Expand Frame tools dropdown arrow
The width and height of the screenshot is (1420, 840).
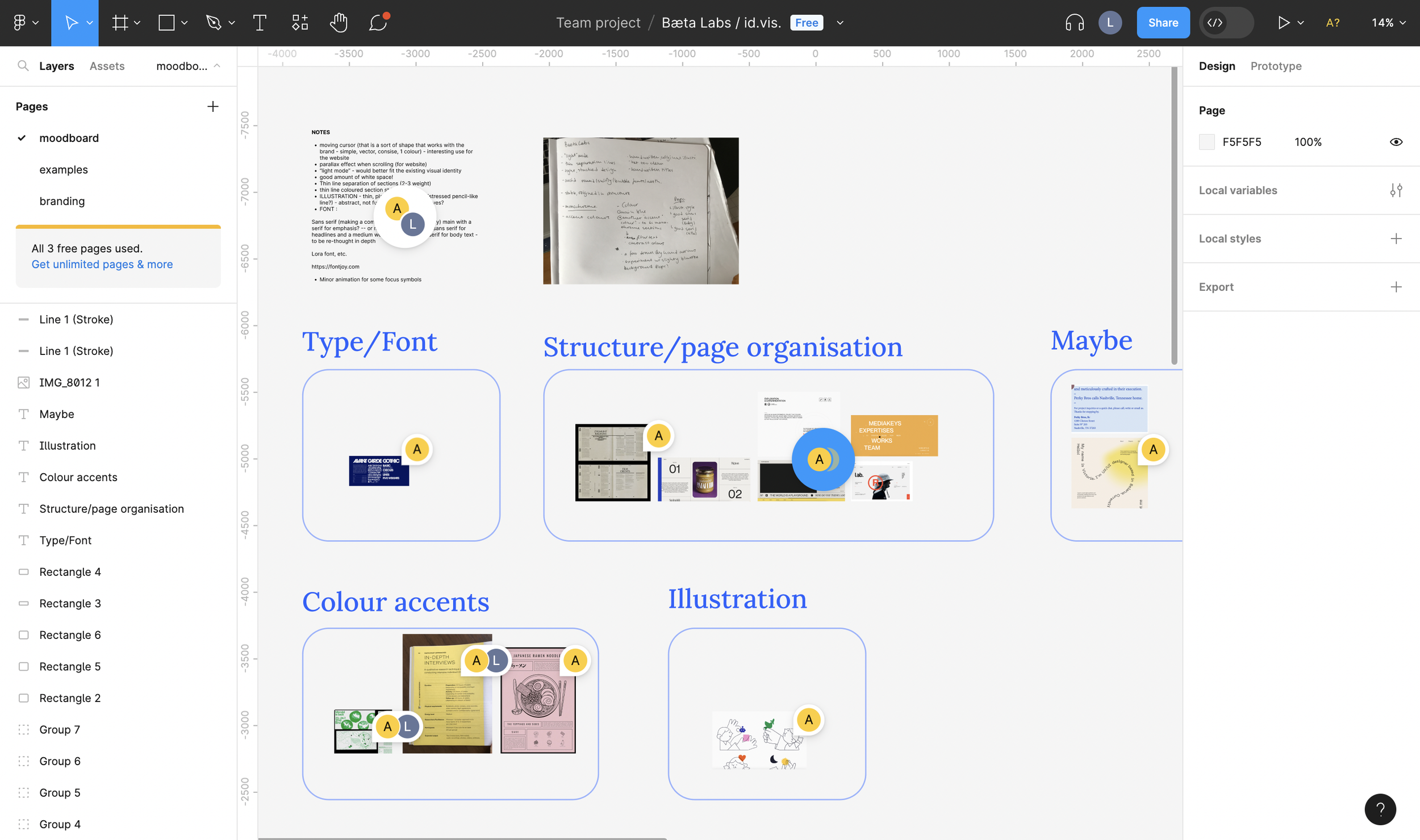click(x=137, y=23)
